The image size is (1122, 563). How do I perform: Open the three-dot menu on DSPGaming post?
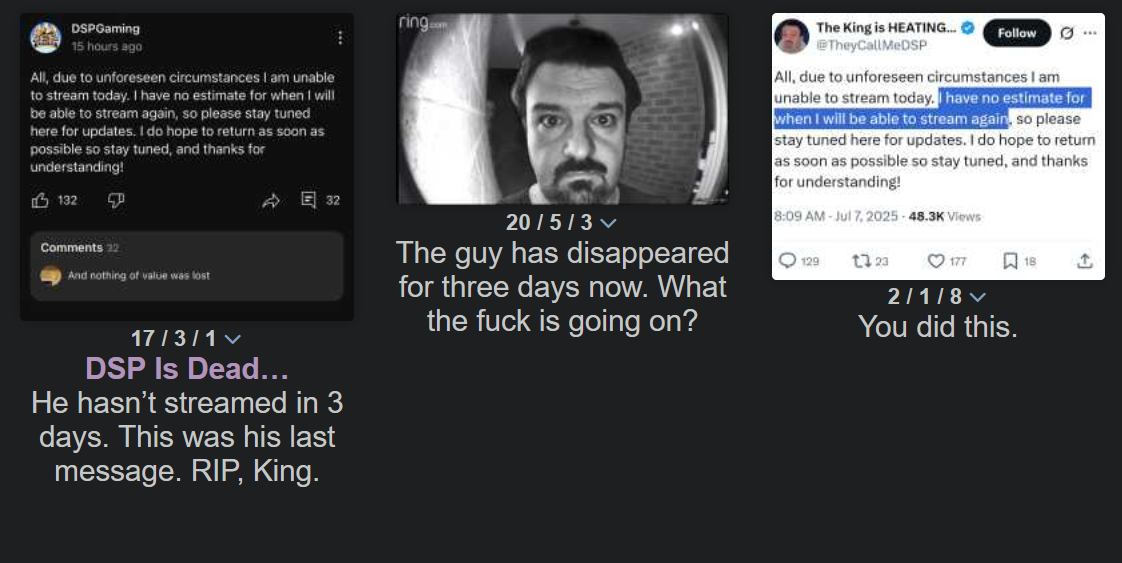click(x=340, y=37)
